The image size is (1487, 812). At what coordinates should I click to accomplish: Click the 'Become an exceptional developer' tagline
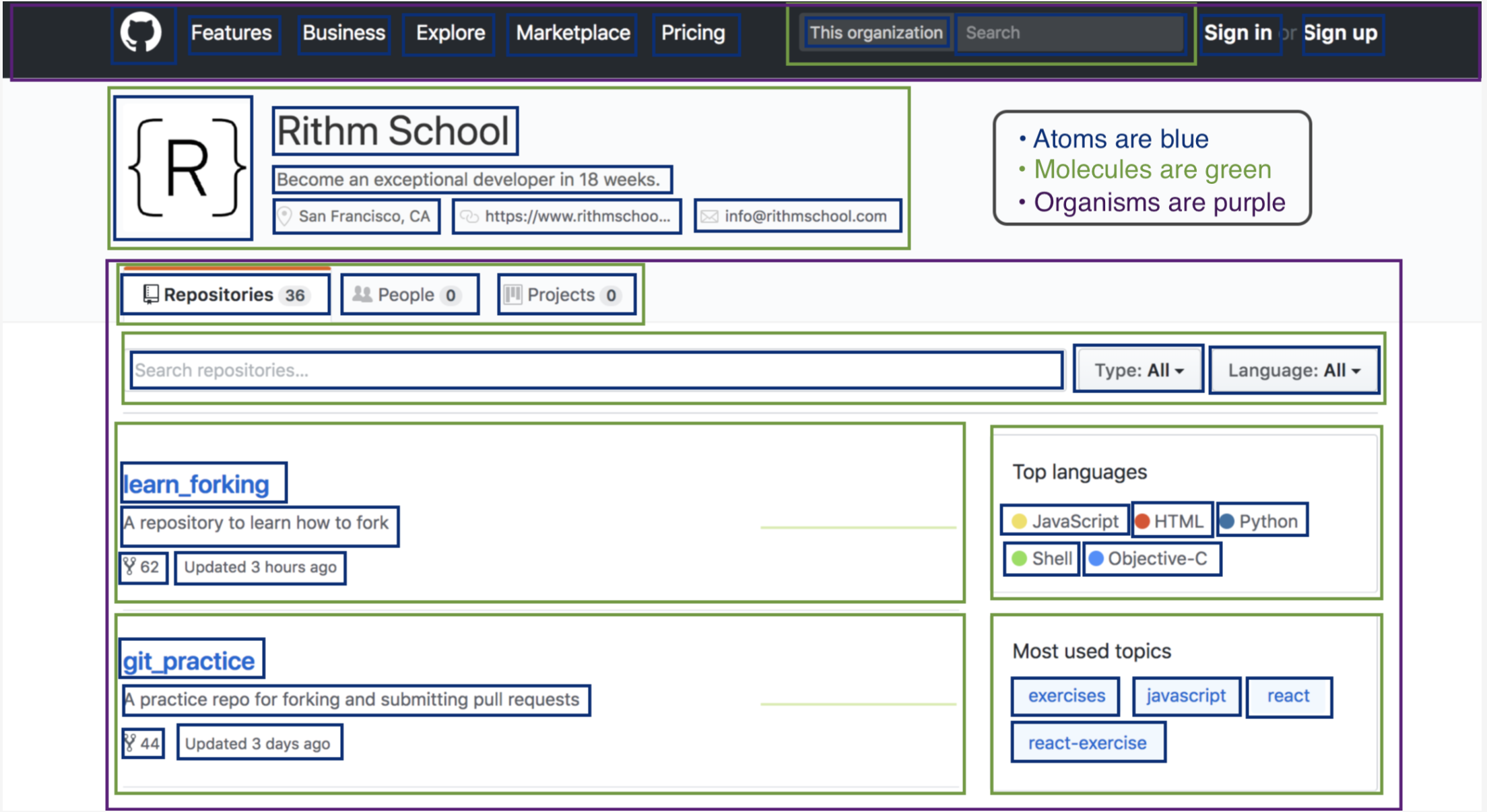[469, 180]
